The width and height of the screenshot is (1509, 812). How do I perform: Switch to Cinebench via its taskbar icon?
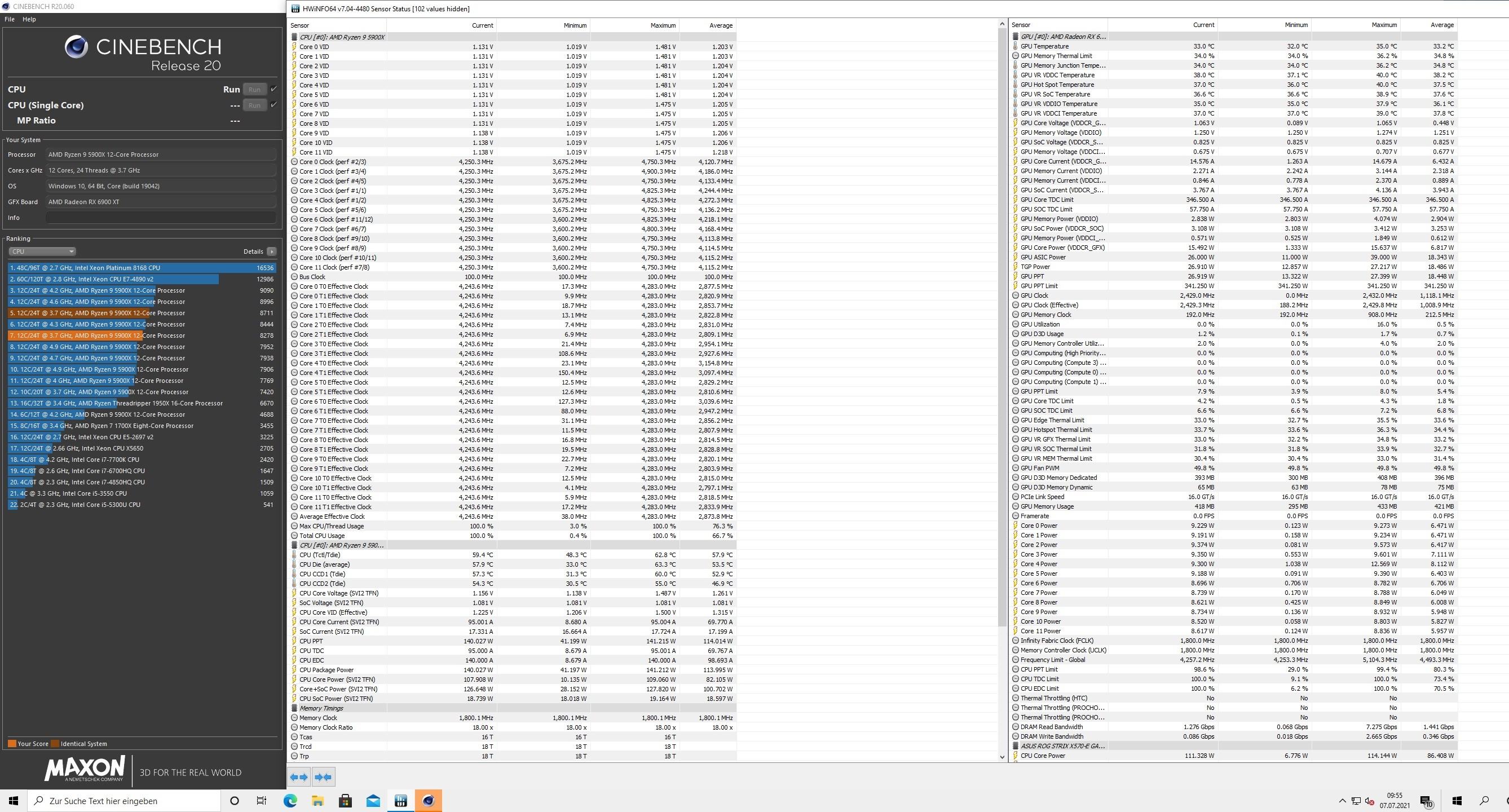click(428, 800)
